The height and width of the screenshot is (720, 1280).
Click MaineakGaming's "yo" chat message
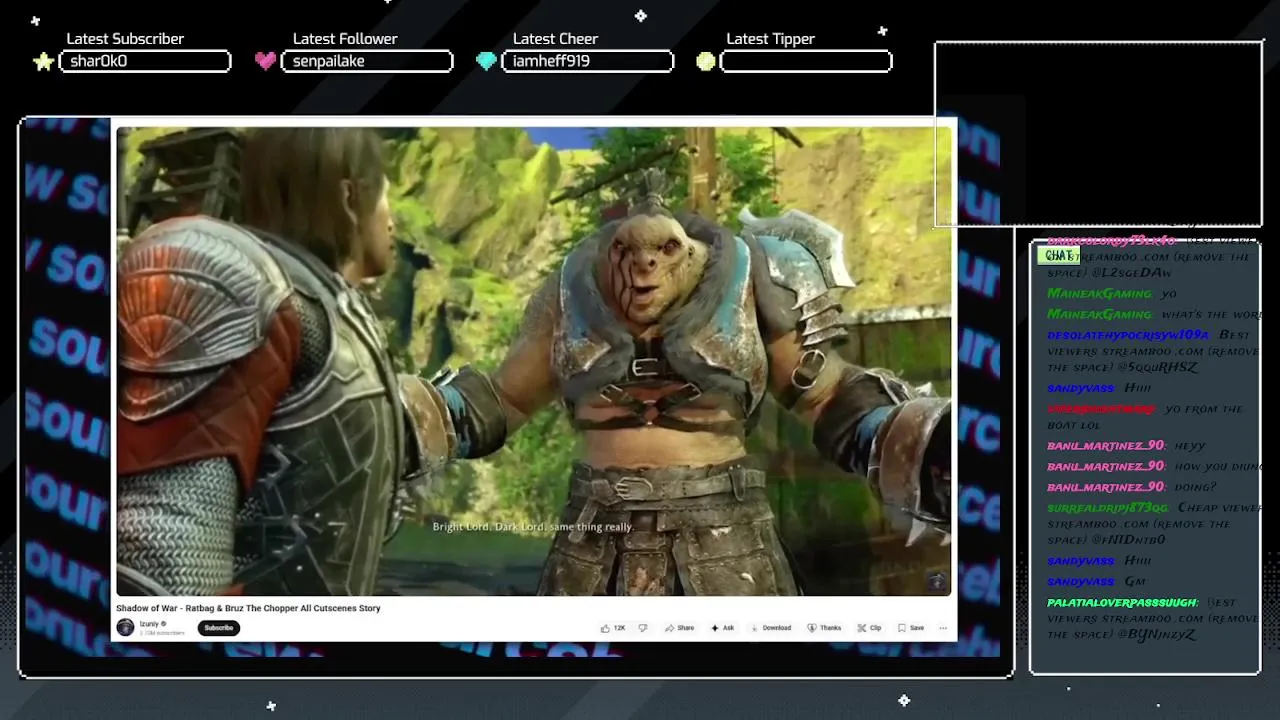point(1169,294)
